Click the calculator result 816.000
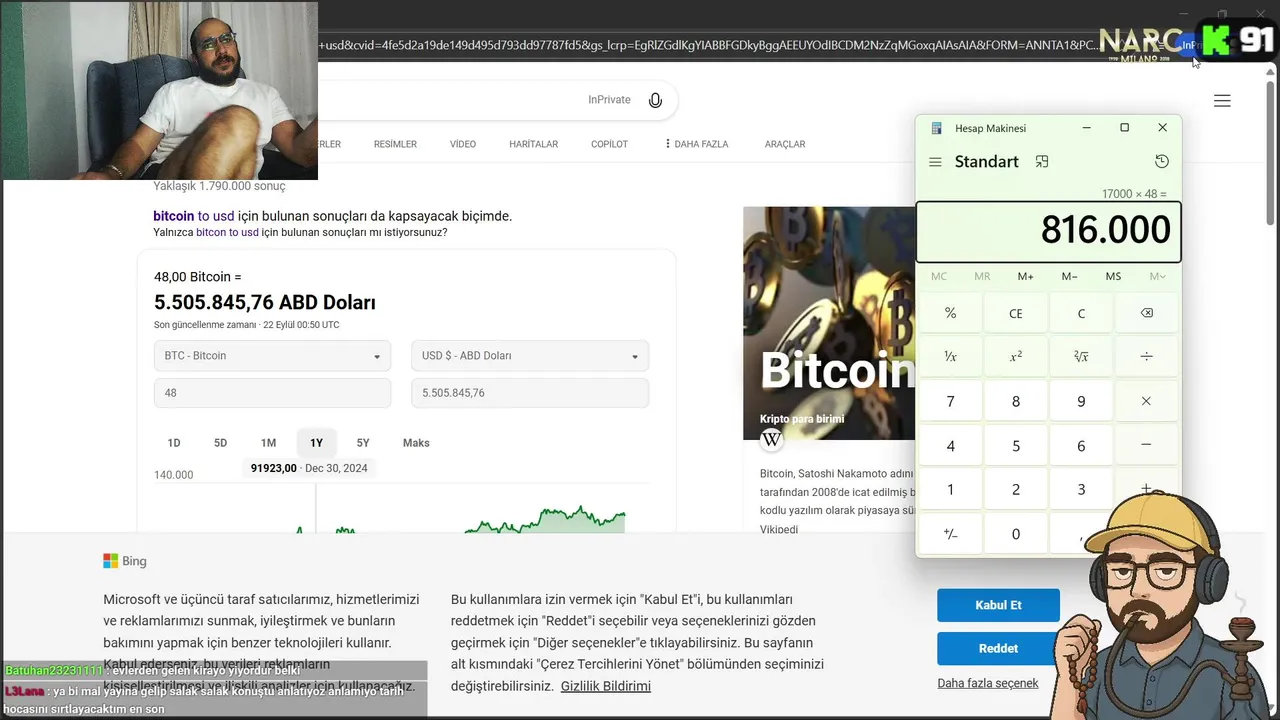The width and height of the screenshot is (1280, 720). [1105, 230]
